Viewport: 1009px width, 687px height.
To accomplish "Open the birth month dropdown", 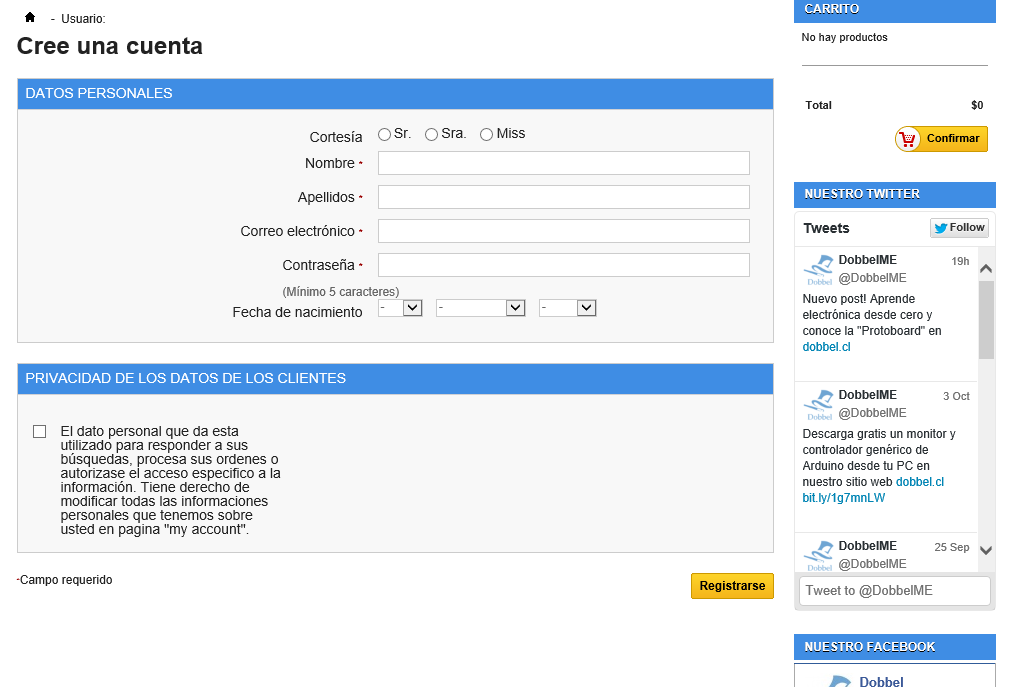I will 481,308.
